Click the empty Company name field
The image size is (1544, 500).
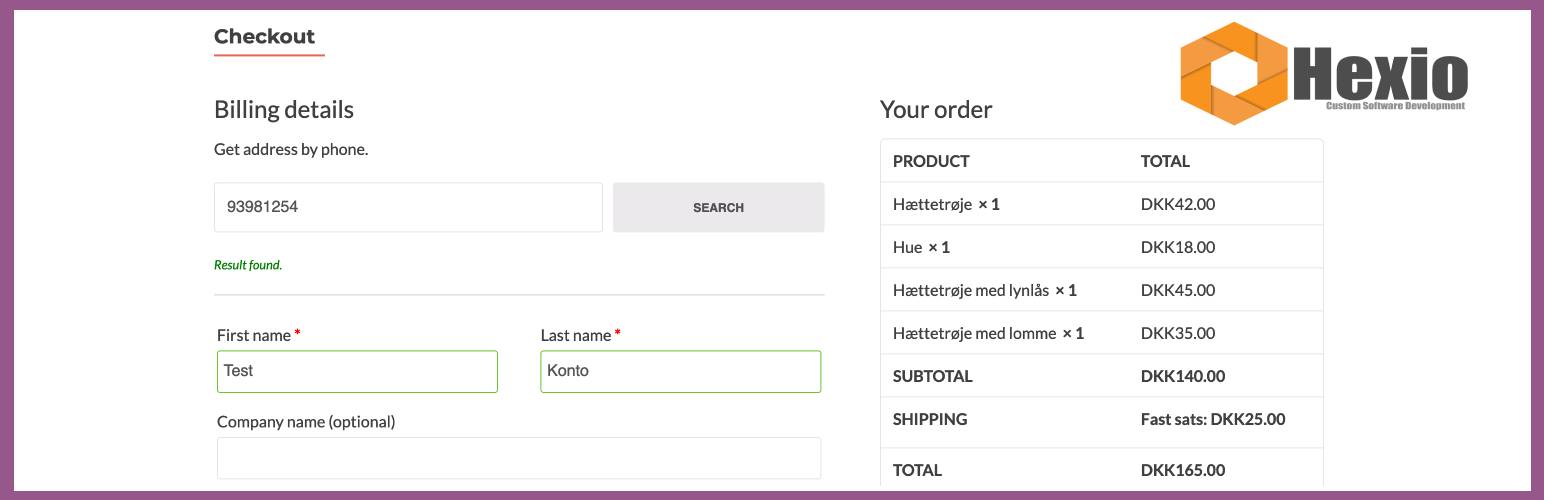tap(518, 458)
